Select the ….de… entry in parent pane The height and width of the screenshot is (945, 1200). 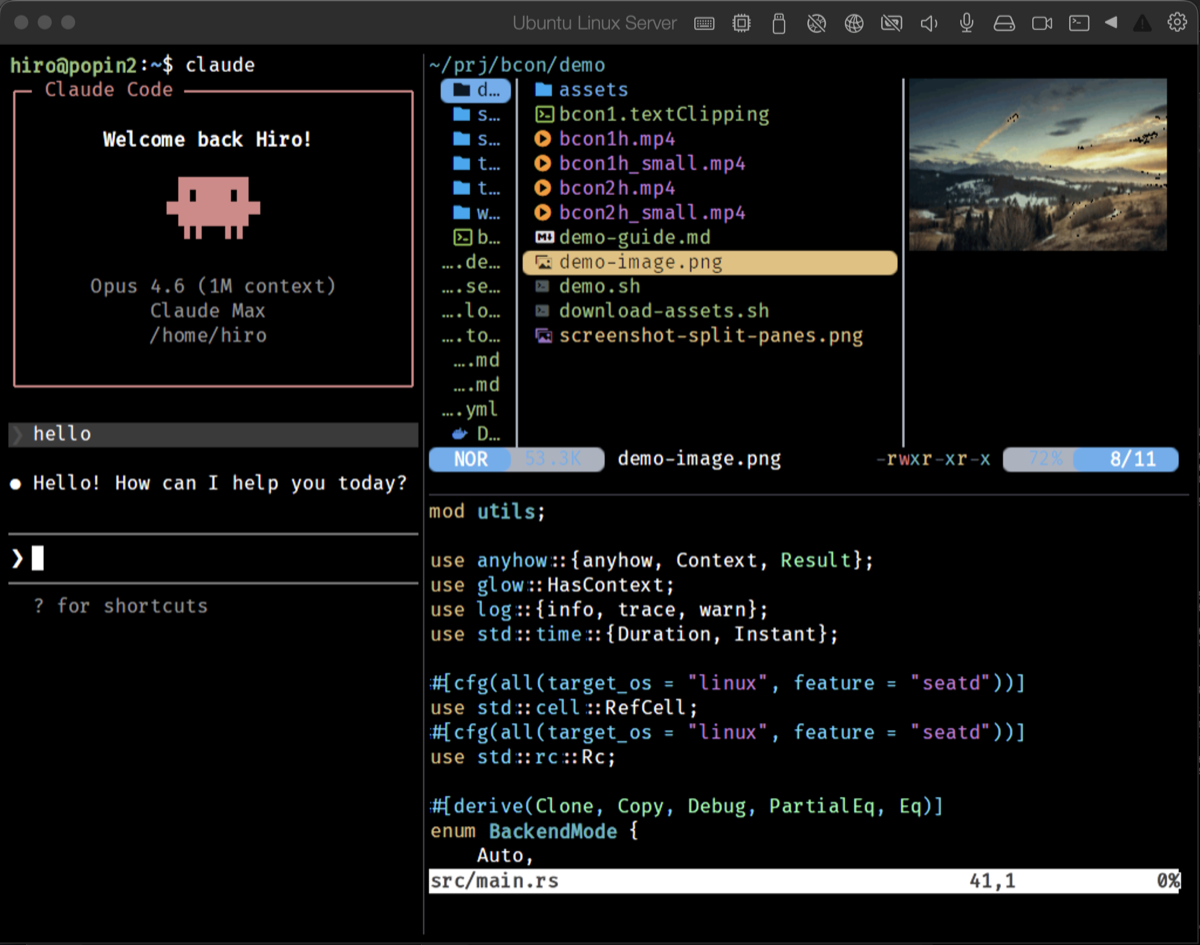pyautogui.click(x=471, y=262)
